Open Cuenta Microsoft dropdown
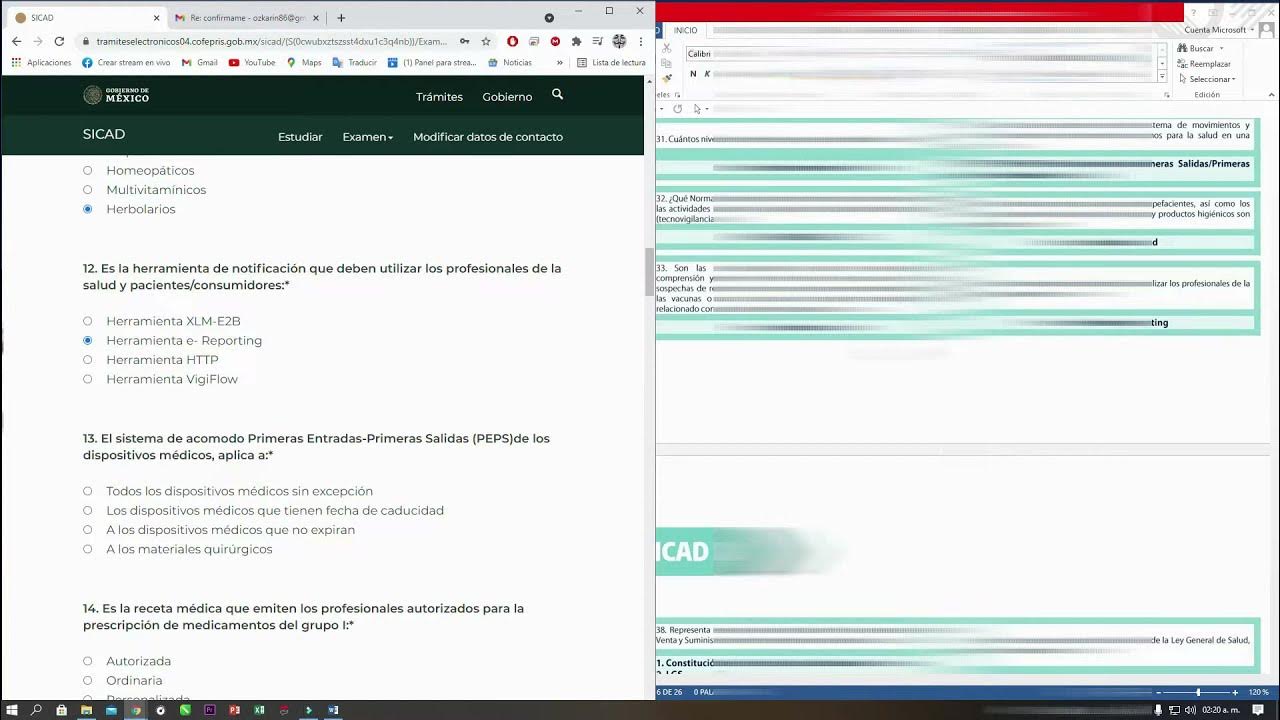1280x720 pixels. pos(1218,30)
